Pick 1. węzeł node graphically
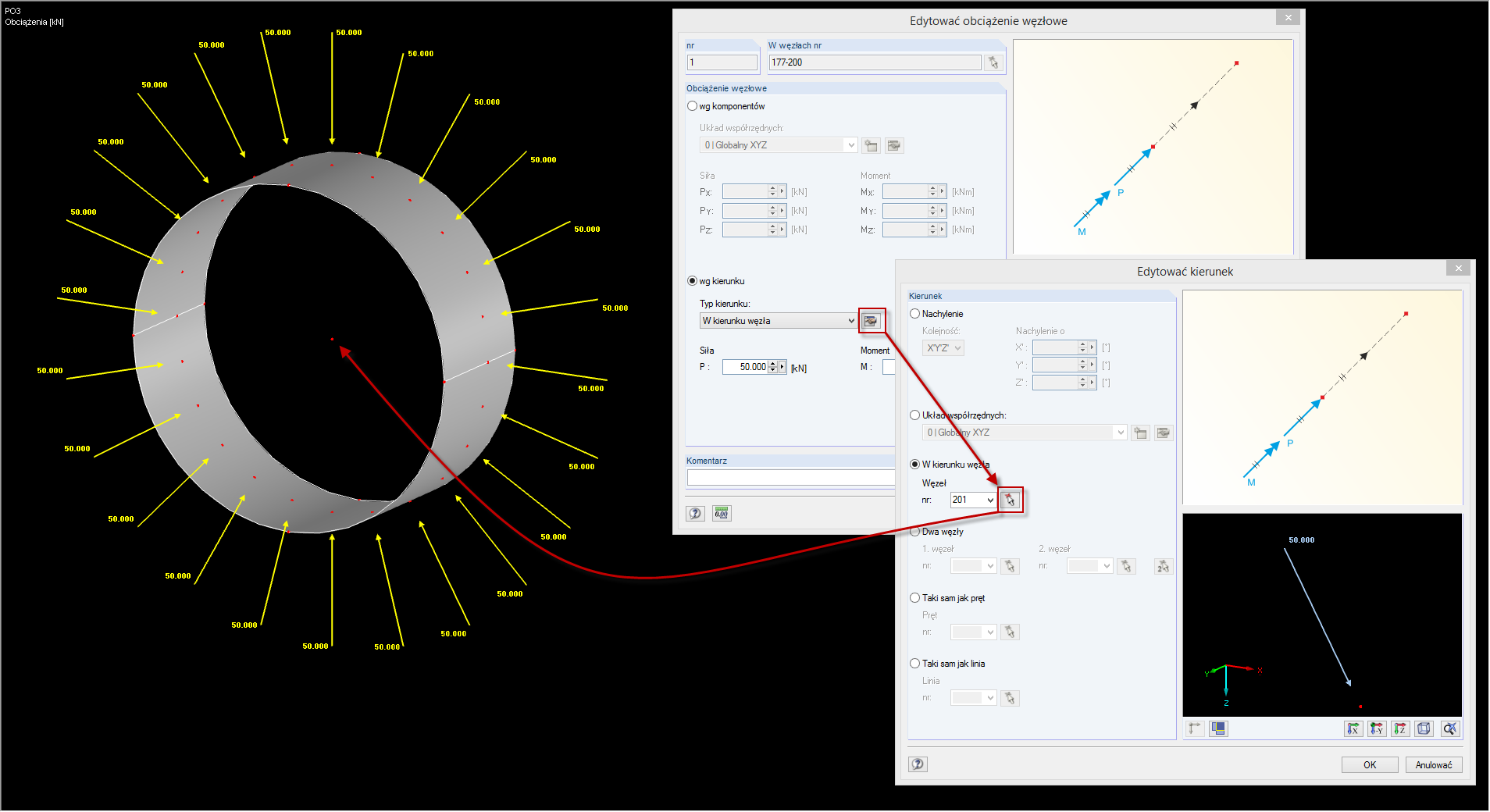 (x=1011, y=566)
